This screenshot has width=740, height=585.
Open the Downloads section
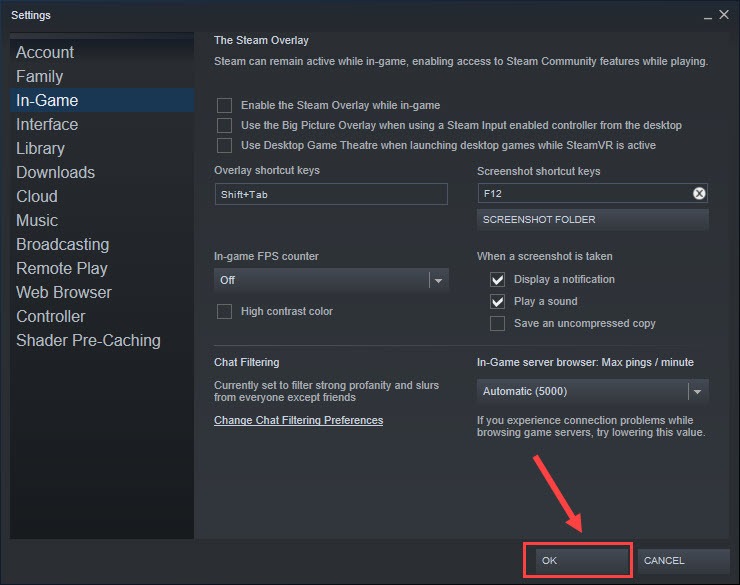point(102,173)
